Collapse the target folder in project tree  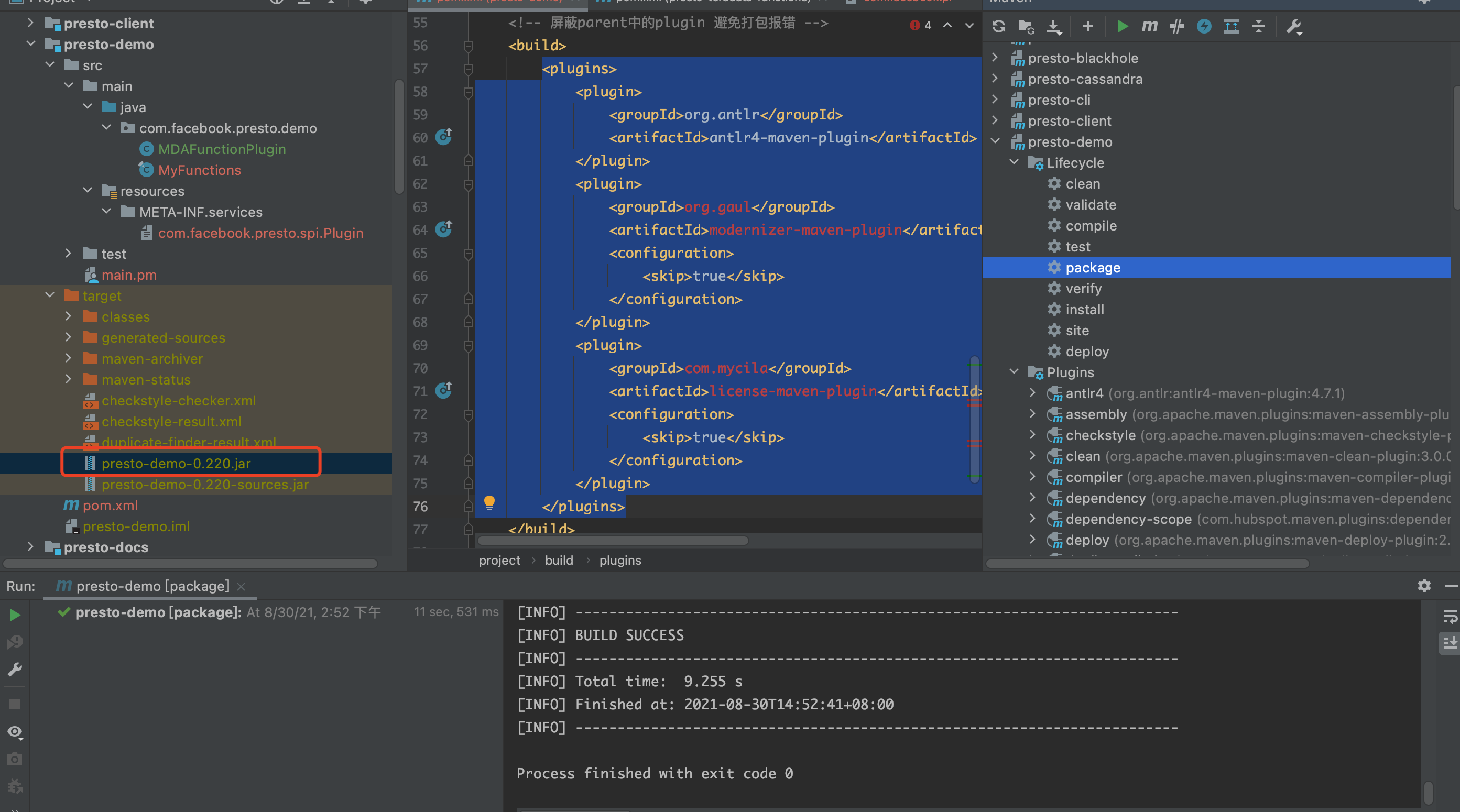(50, 295)
